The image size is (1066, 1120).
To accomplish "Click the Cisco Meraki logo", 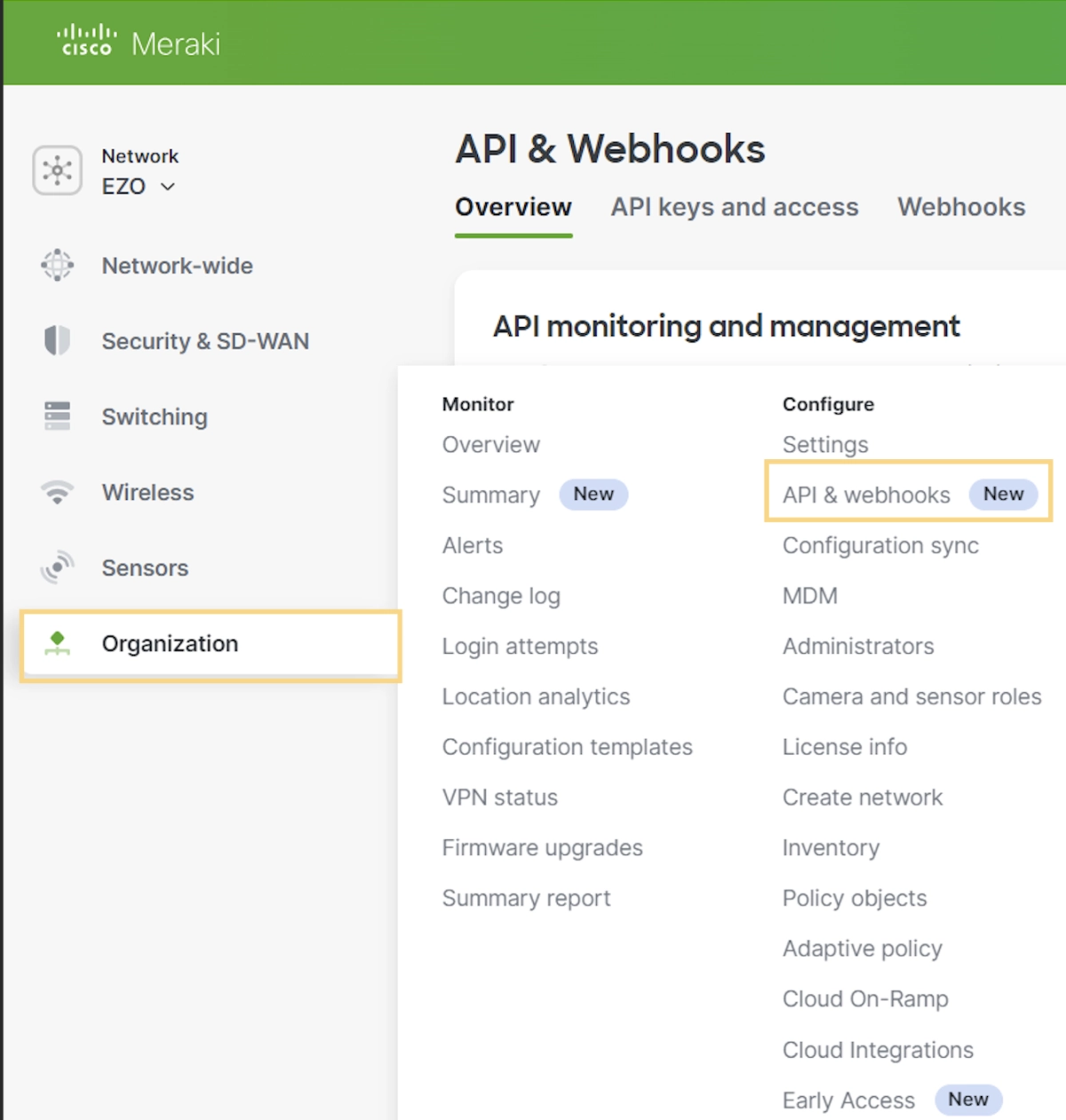I will point(139,42).
